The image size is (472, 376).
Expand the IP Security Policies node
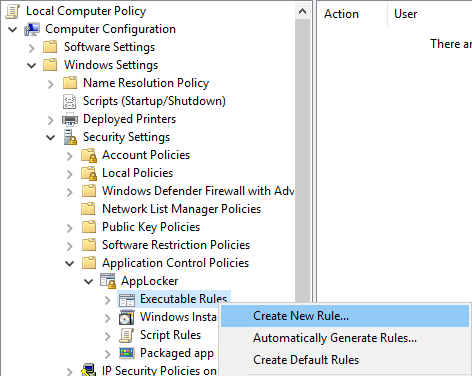(x=70, y=371)
